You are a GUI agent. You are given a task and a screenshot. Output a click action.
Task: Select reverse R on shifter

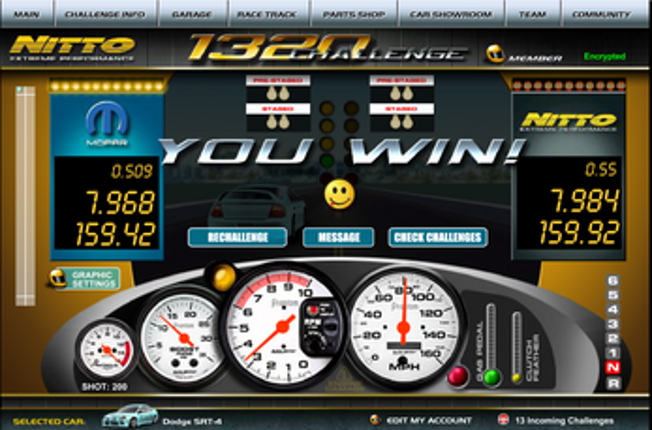(x=613, y=383)
